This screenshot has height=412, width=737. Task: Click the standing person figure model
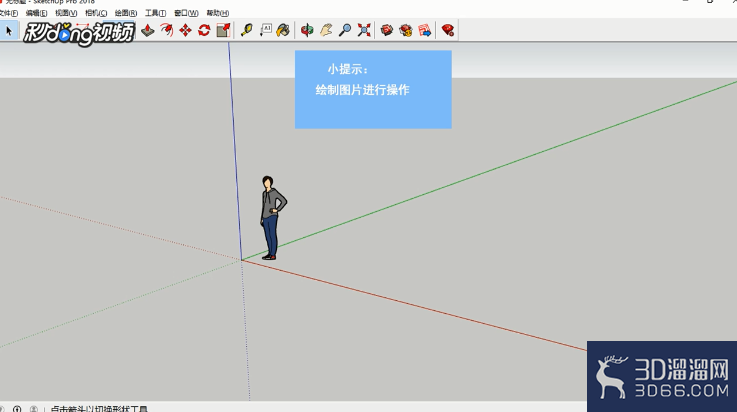[x=273, y=218]
